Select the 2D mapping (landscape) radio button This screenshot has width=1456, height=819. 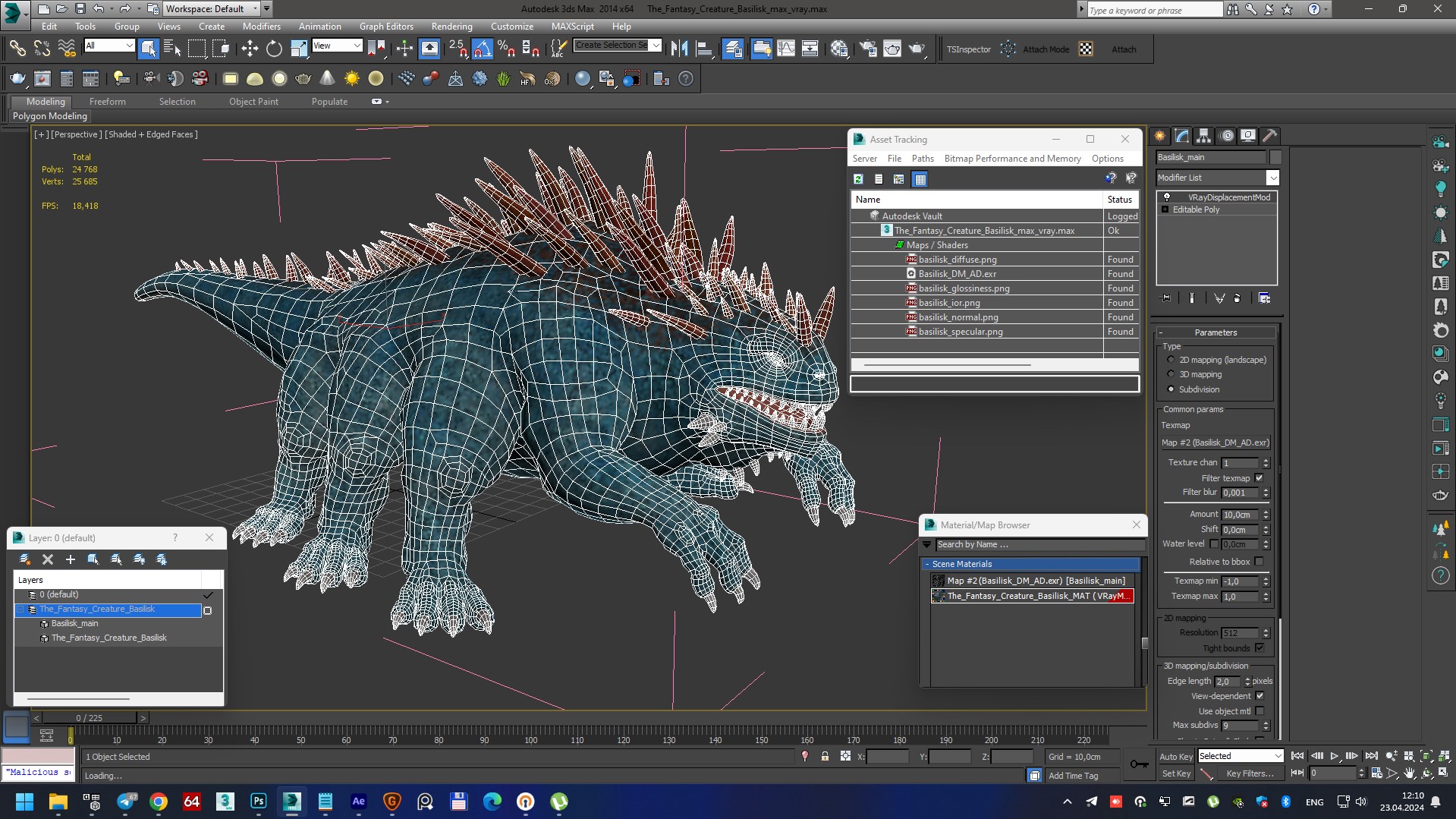click(1171, 360)
